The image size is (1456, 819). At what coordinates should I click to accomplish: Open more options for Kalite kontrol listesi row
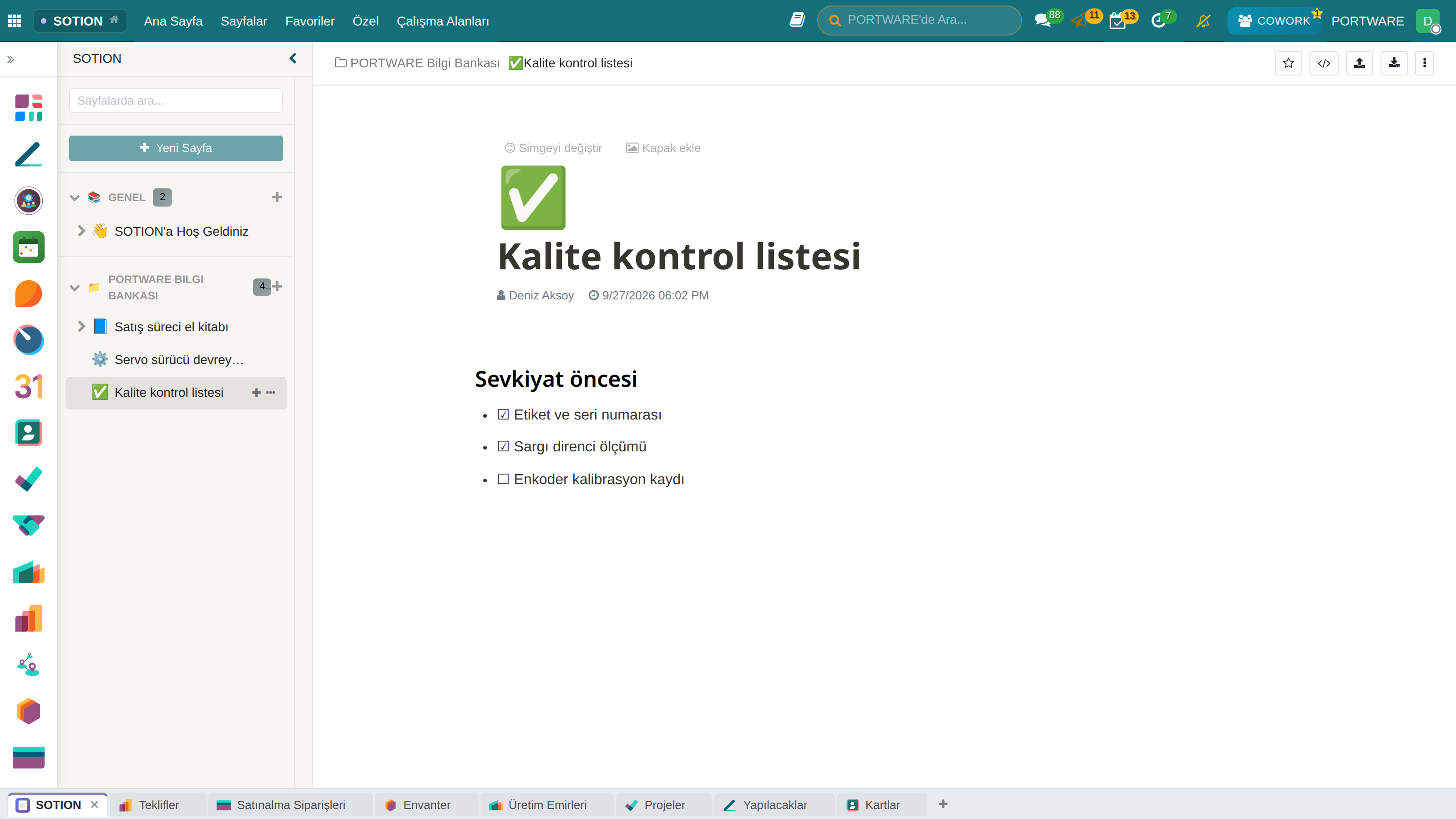(x=271, y=392)
